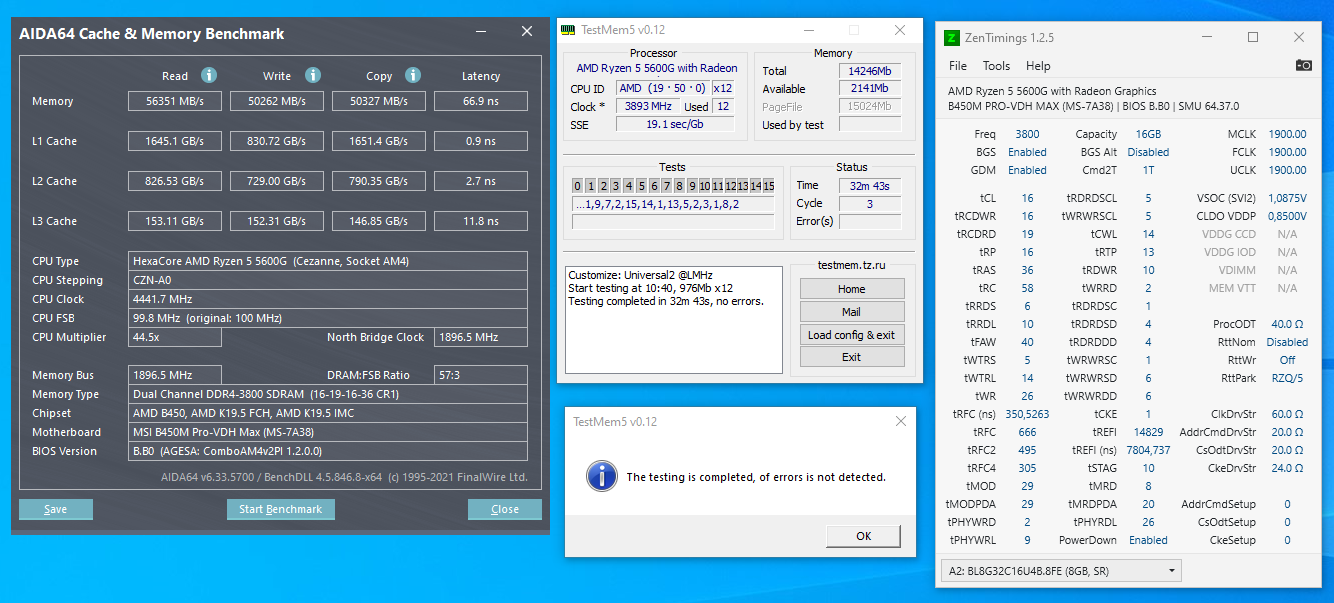Click the CLDO VDDP value 0,8500V

click(x=1287, y=216)
